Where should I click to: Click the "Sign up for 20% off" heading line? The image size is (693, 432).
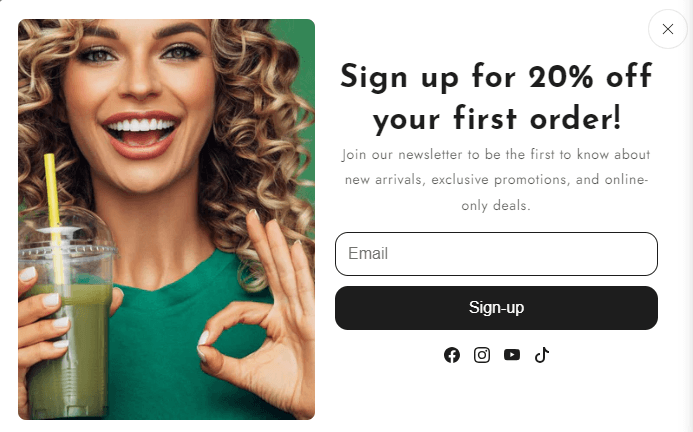tap(496, 77)
